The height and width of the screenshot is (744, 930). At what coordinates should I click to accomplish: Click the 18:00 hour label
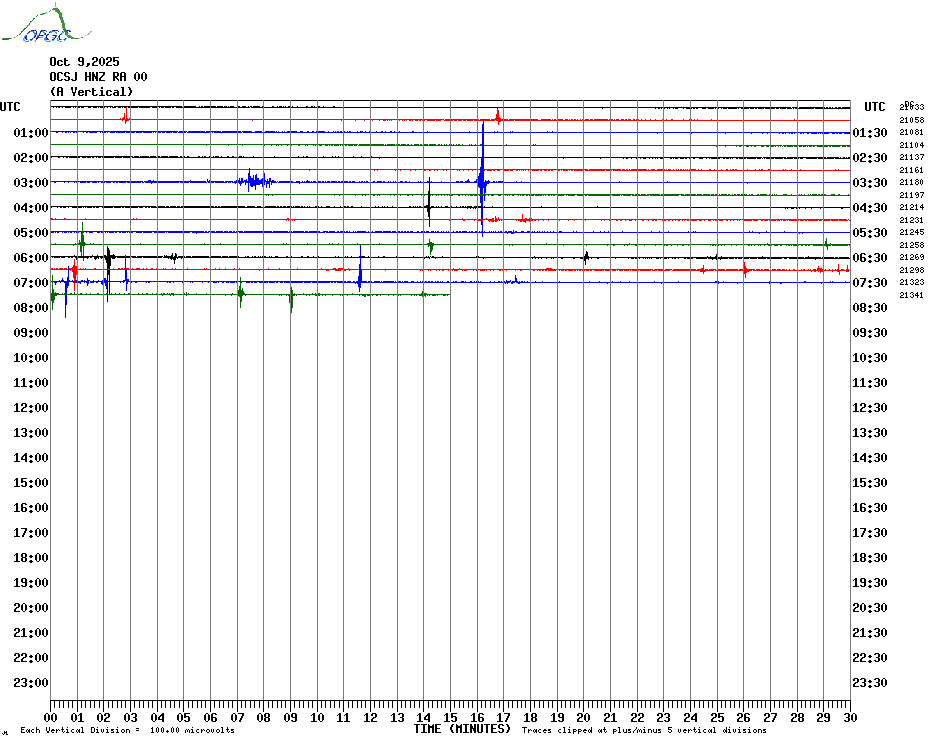31,557
